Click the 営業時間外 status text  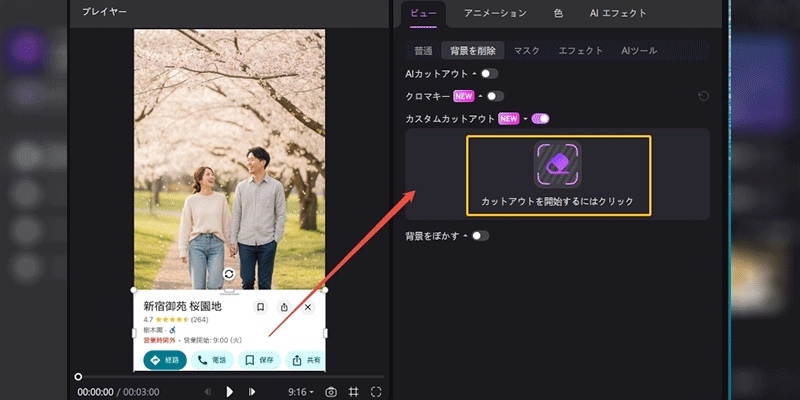159,340
